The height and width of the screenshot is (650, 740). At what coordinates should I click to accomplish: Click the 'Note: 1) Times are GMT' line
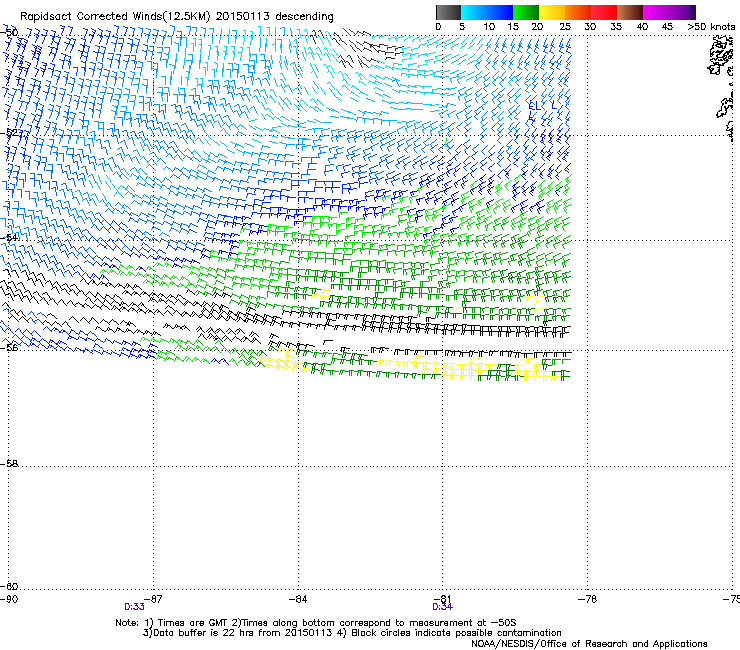coord(315,623)
